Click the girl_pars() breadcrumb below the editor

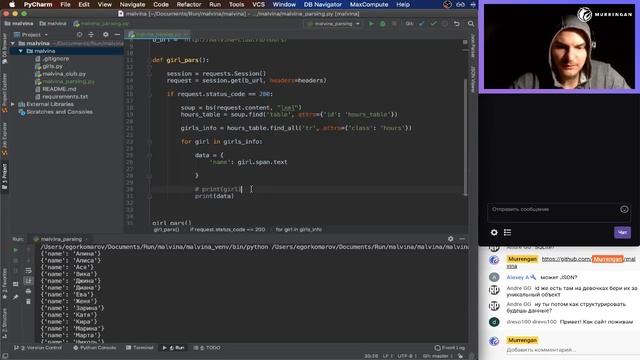point(166,229)
